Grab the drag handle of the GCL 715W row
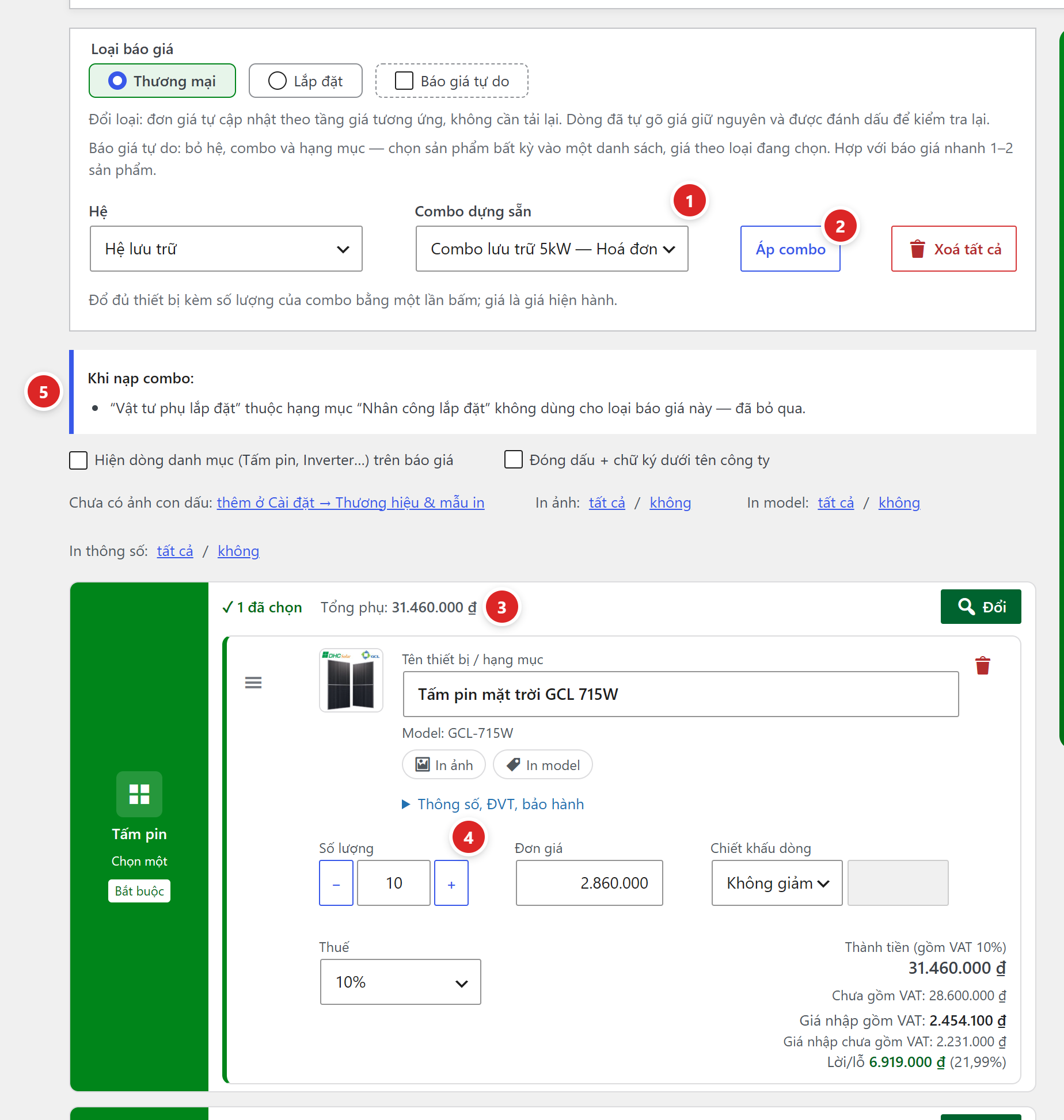 253,683
